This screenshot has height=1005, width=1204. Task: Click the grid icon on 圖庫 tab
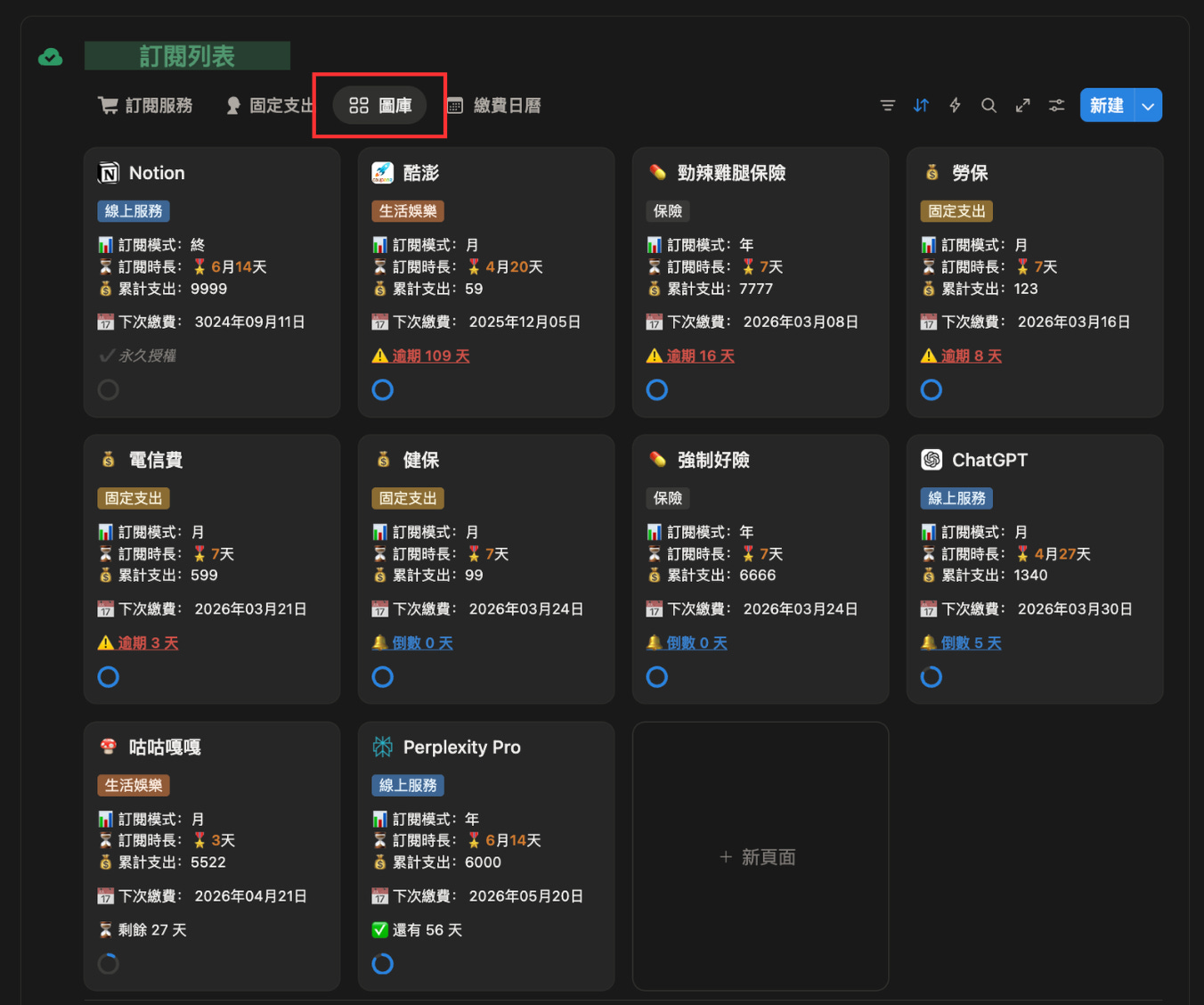(x=359, y=105)
